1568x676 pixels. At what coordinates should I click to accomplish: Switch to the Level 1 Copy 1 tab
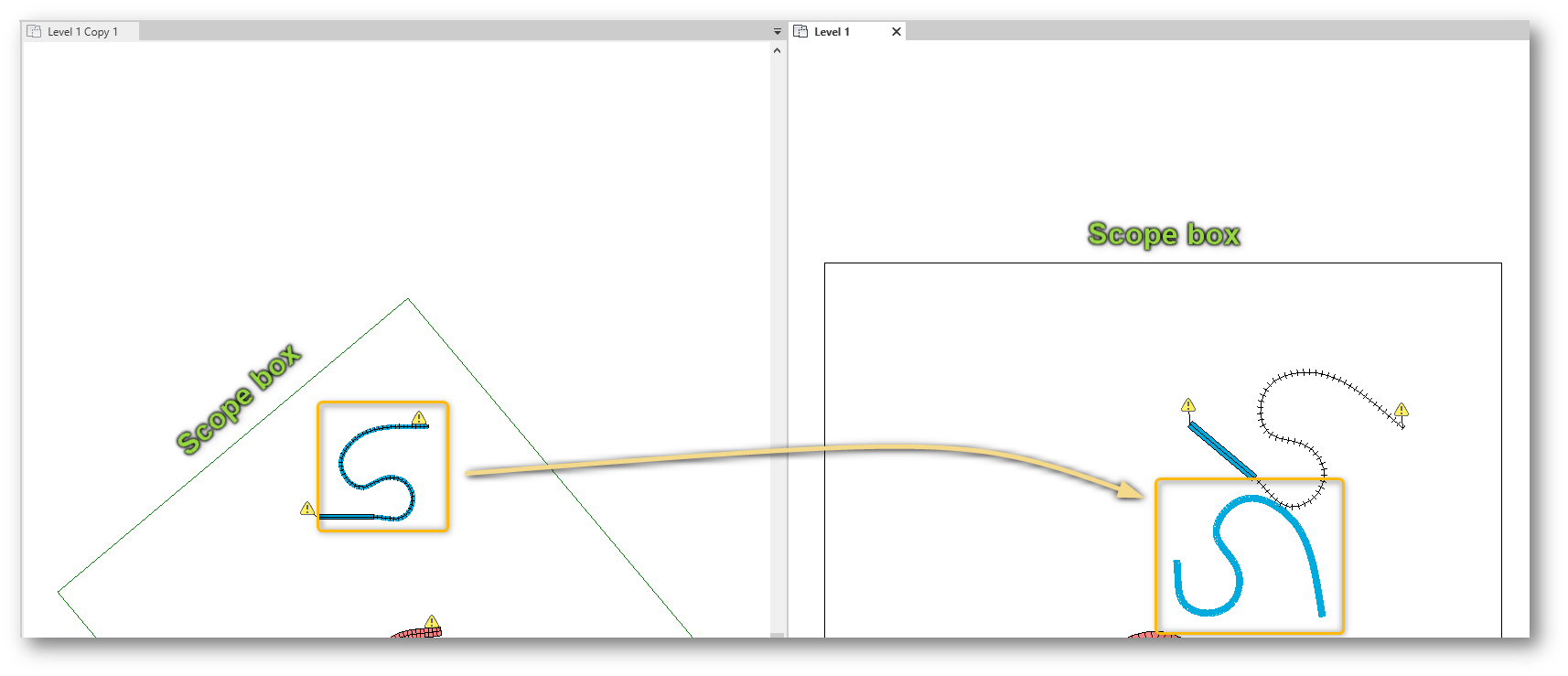[x=81, y=31]
